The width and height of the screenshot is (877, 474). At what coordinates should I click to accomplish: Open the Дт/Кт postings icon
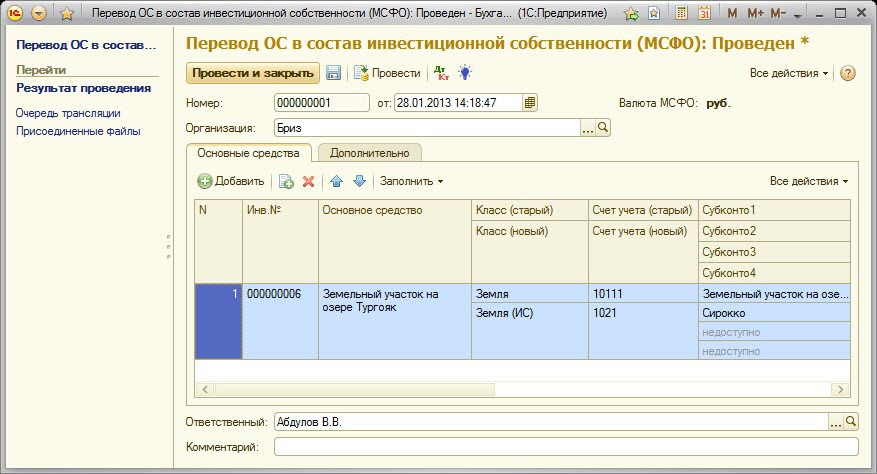[x=440, y=74]
